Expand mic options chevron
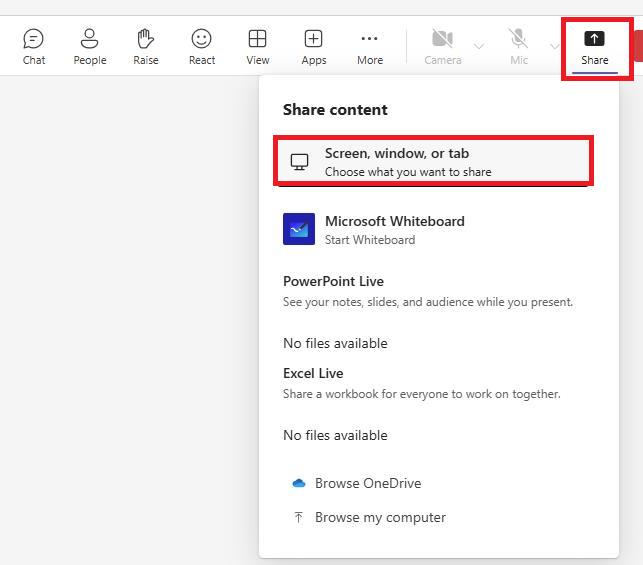 click(x=554, y=46)
